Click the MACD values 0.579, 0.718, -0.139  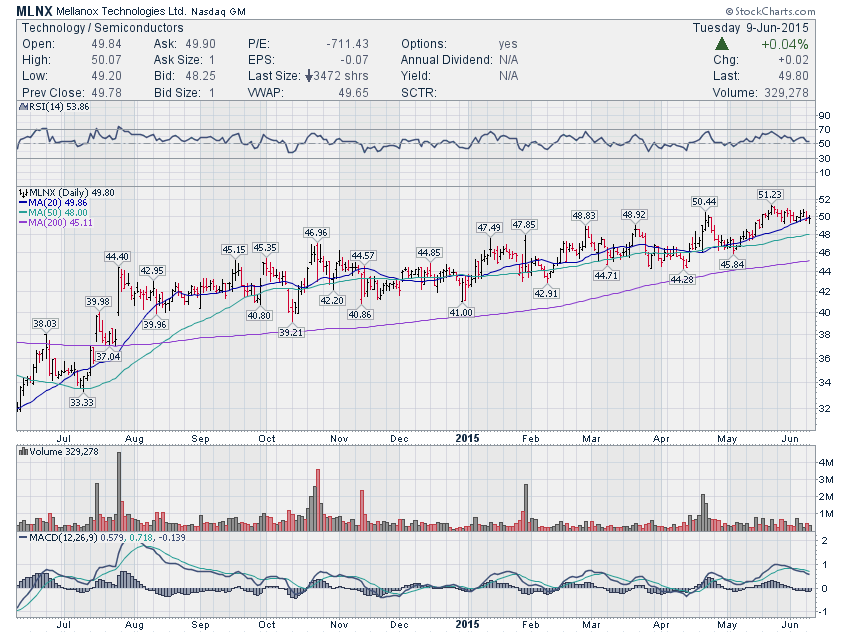coord(143,538)
